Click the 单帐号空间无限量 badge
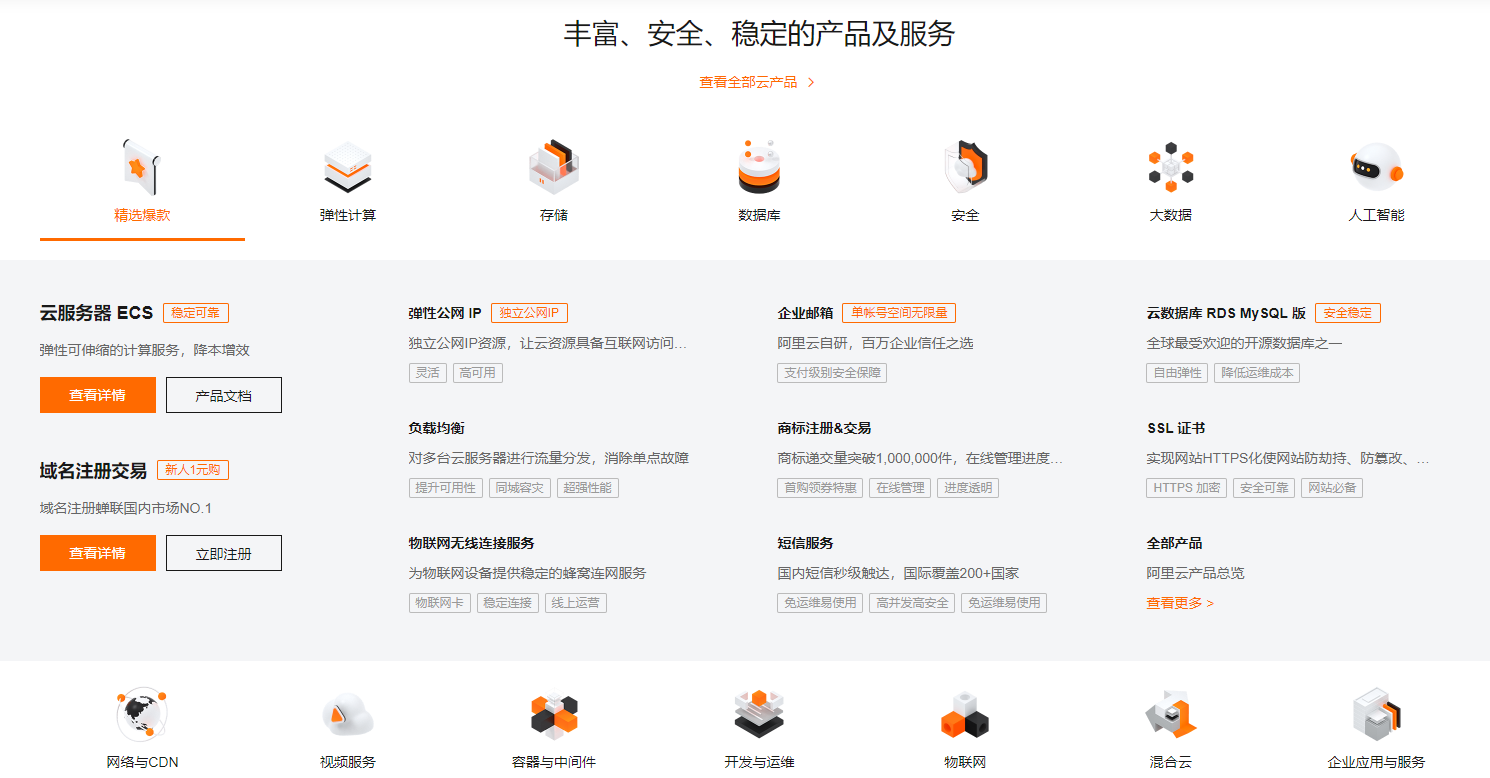Screen dimensions: 1490x778 899,313
